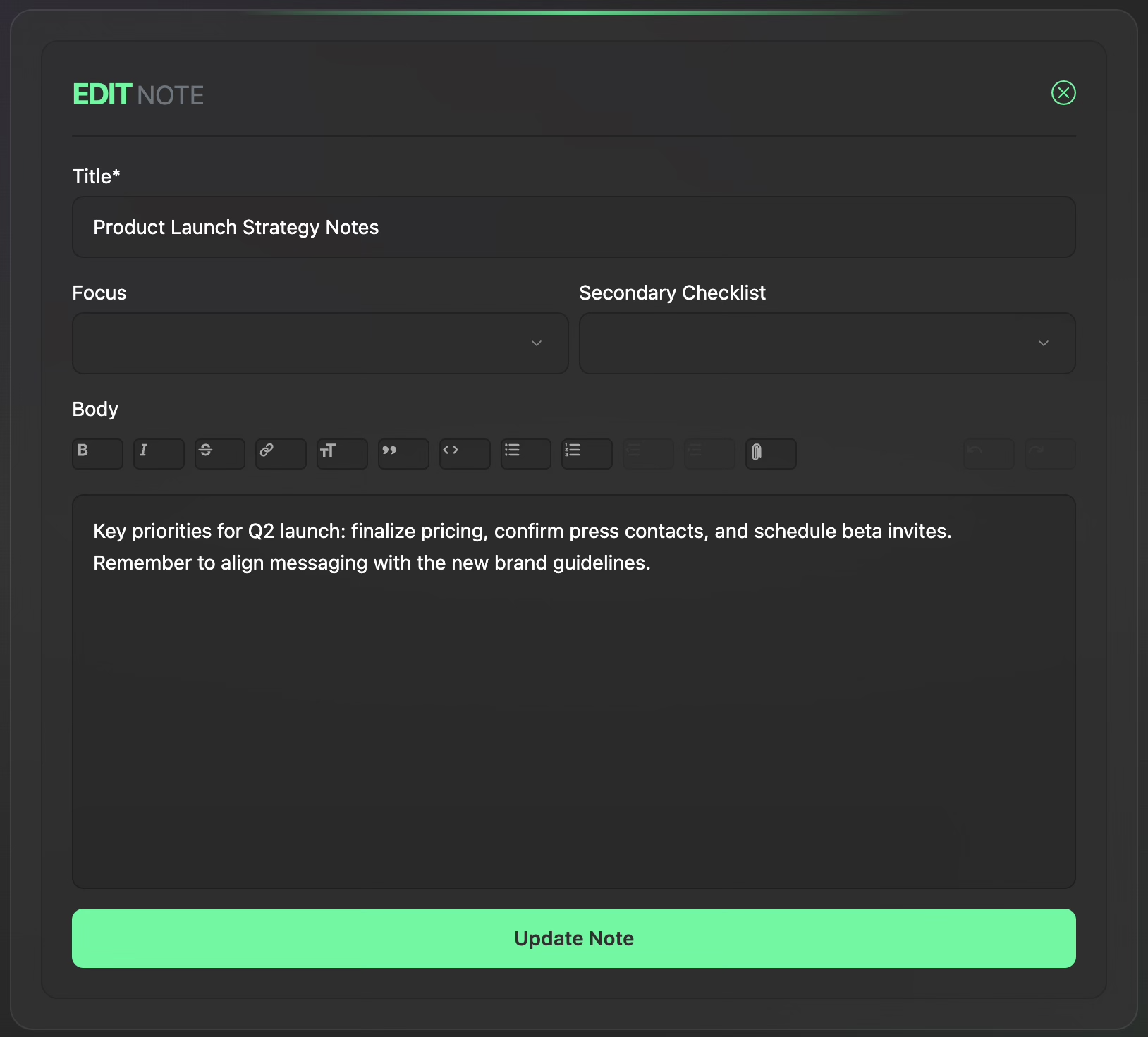1148x1037 pixels.
Task: Create a numbered list
Action: (587, 453)
